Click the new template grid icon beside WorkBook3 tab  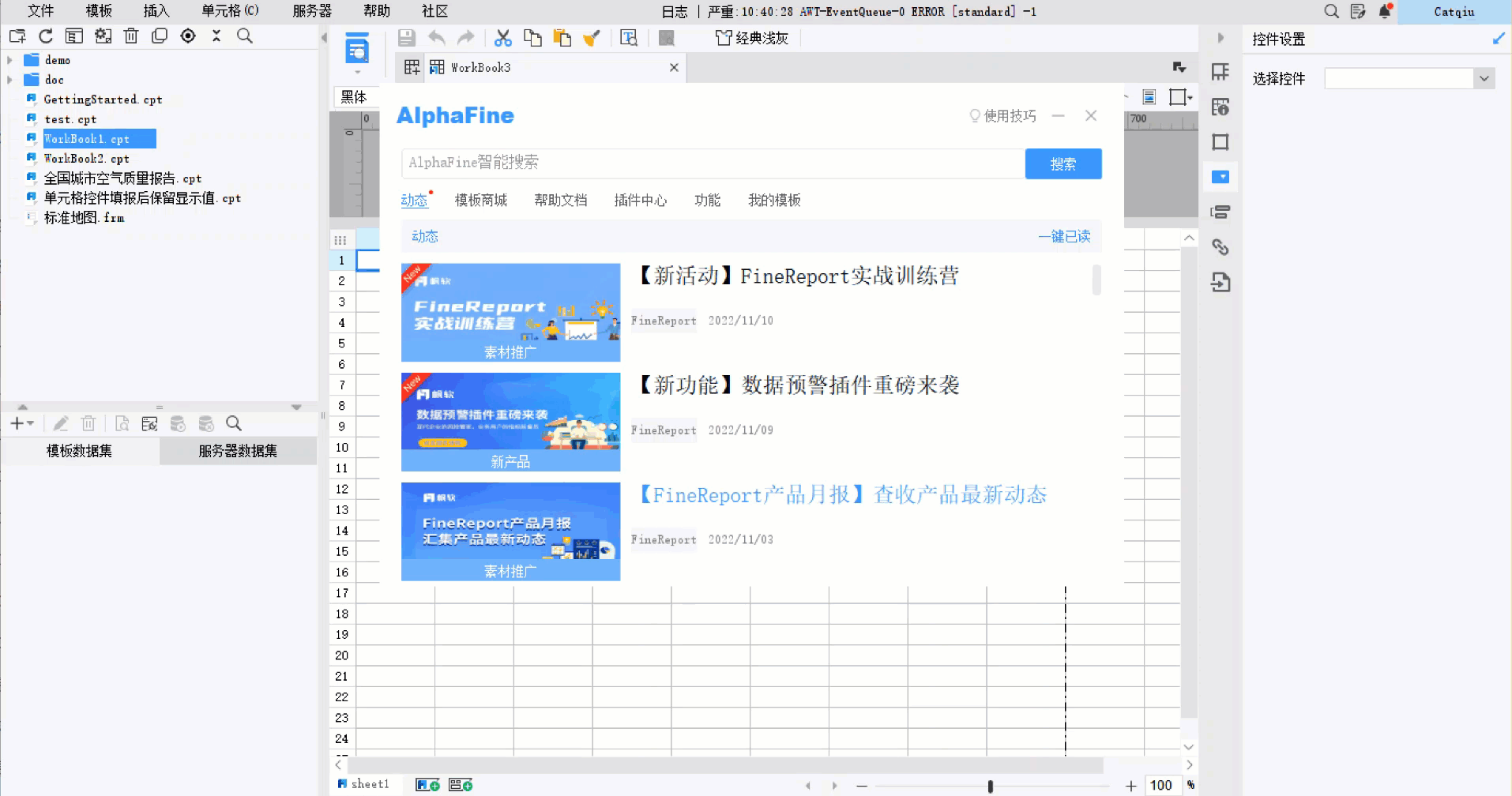tap(412, 67)
